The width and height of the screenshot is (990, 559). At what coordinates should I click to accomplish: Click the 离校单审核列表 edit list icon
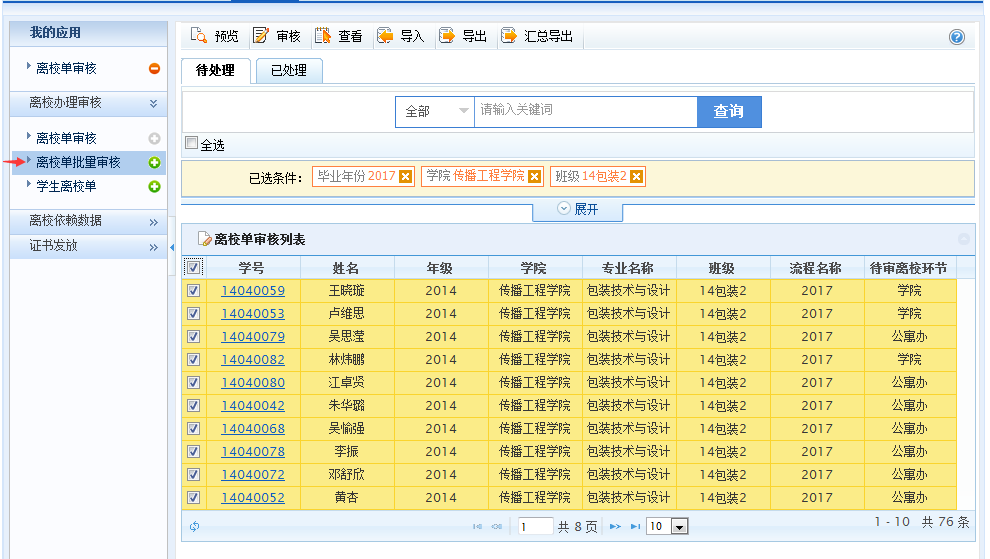tap(205, 239)
